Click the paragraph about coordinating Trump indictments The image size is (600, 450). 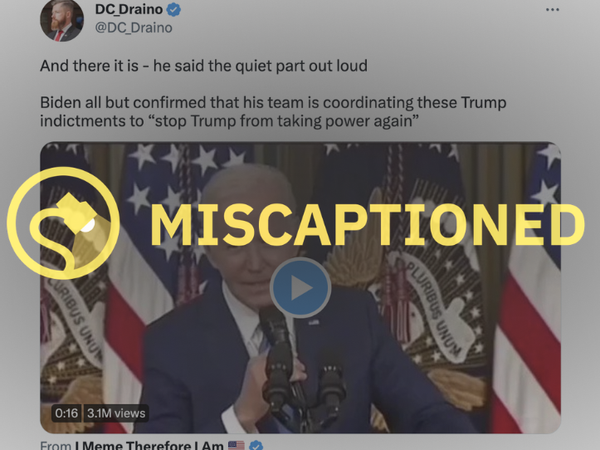[273, 112]
